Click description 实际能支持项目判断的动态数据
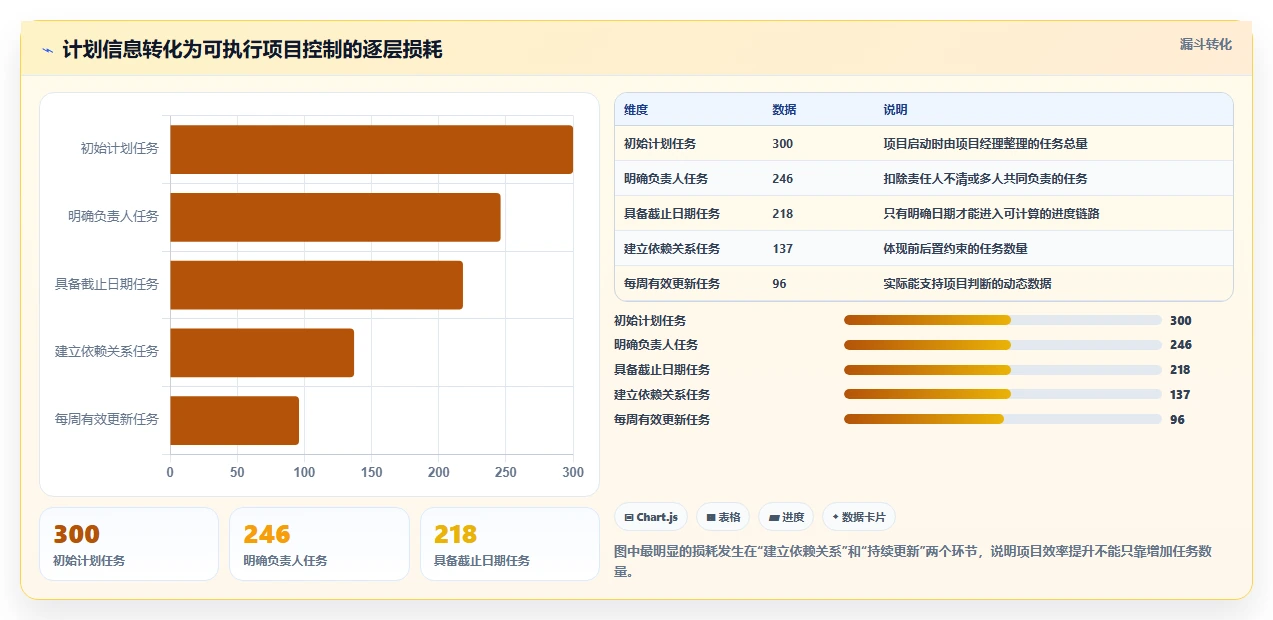 tap(968, 284)
